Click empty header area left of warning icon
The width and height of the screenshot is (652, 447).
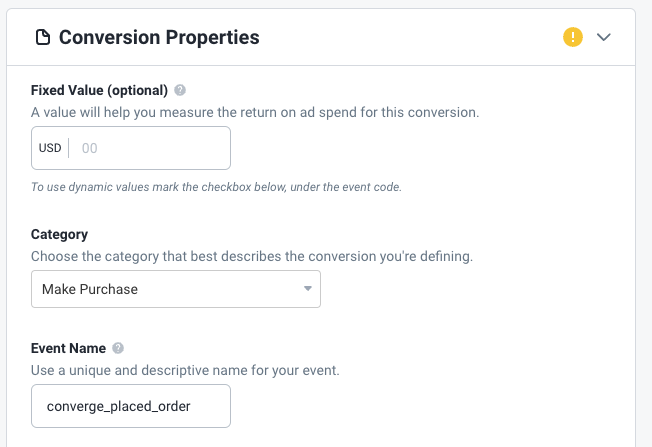[420, 38]
